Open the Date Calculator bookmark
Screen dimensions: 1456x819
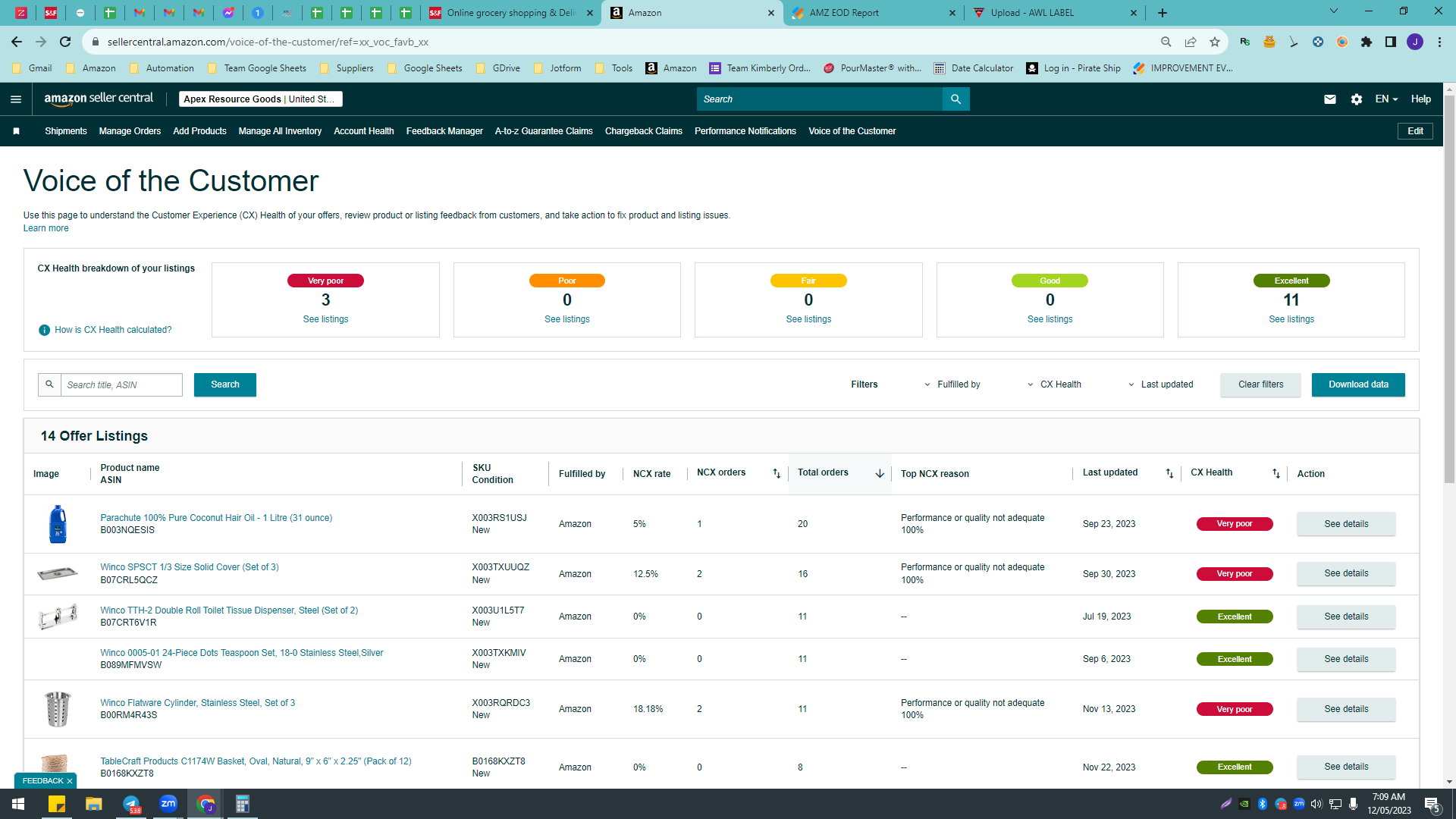pos(974,68)
